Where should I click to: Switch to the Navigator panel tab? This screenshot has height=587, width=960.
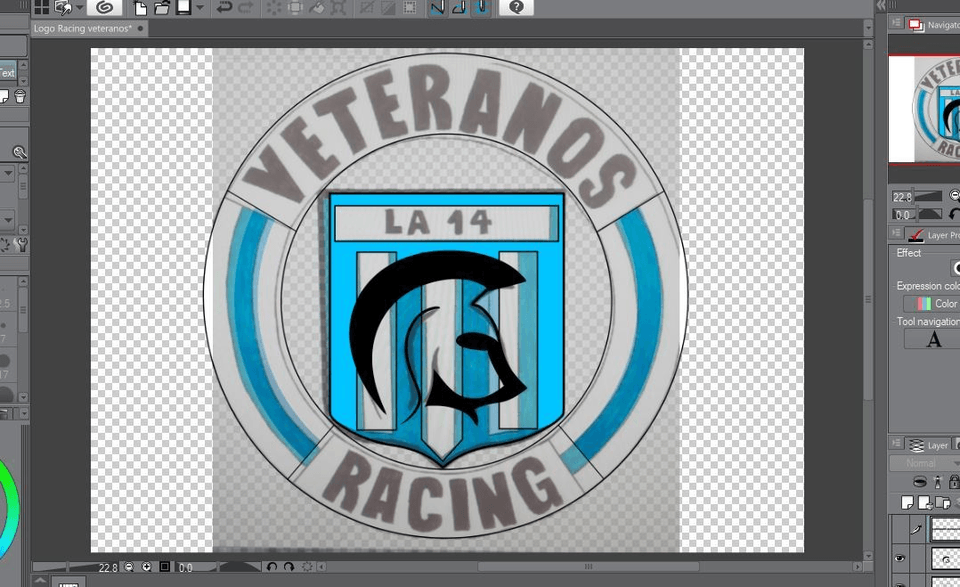coord(935,25)
